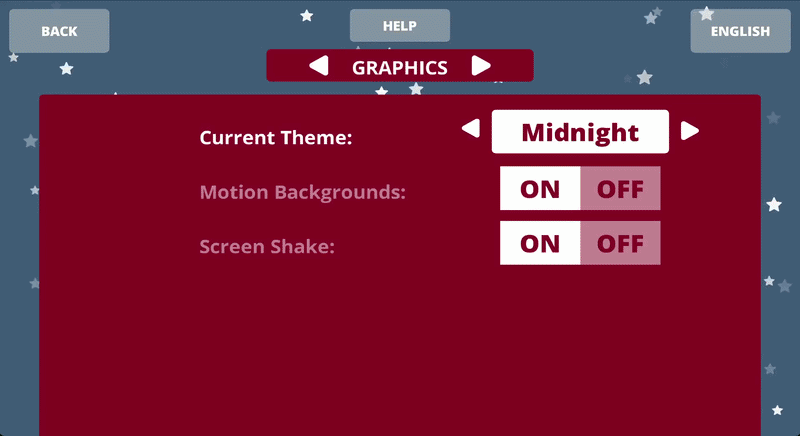Click the Screen Shake label
The height and width of the screenshot is (436, 800).
[266, 246]
